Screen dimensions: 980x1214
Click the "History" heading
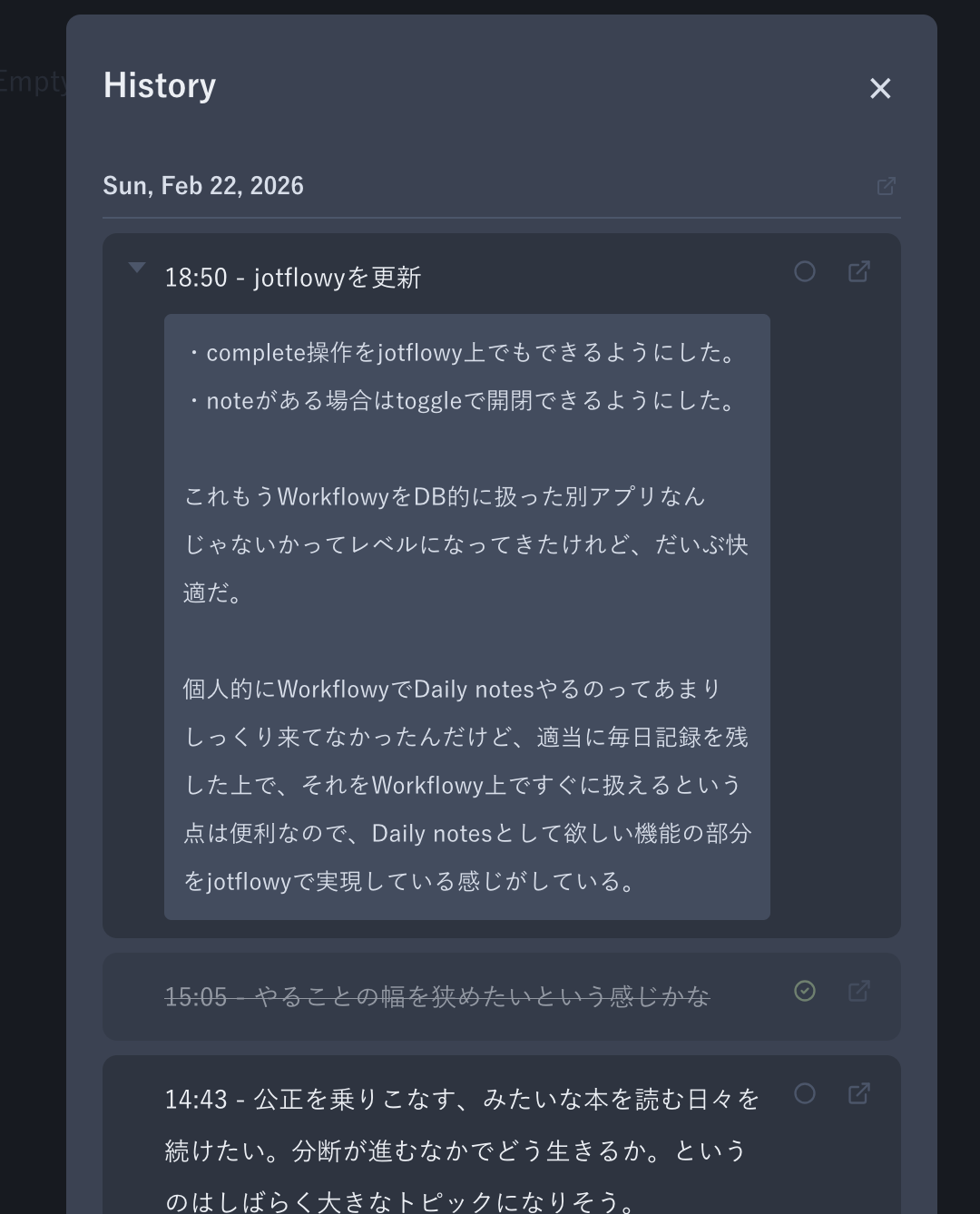point(160,85)
